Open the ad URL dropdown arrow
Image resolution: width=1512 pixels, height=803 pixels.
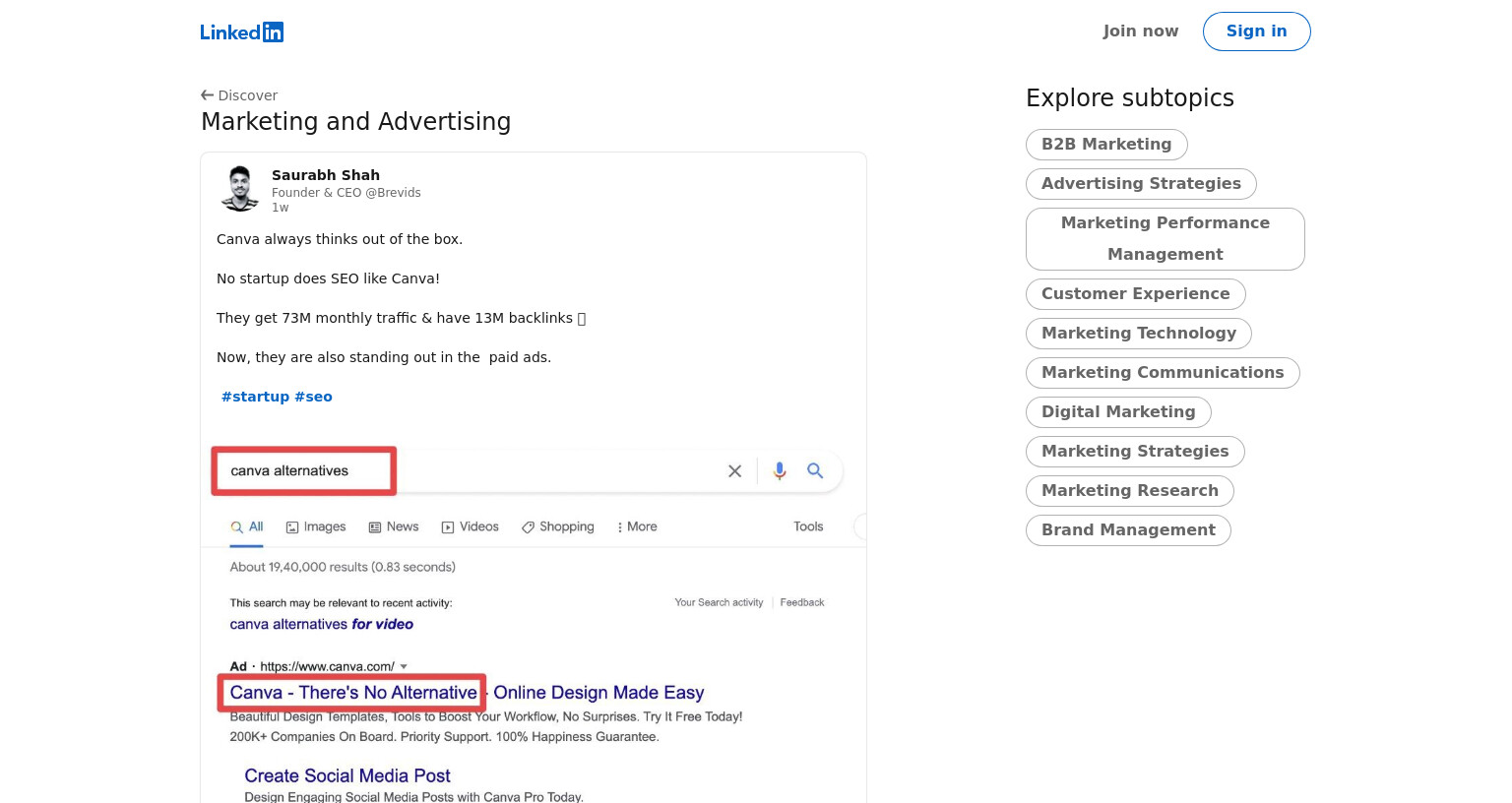(404, 667)
